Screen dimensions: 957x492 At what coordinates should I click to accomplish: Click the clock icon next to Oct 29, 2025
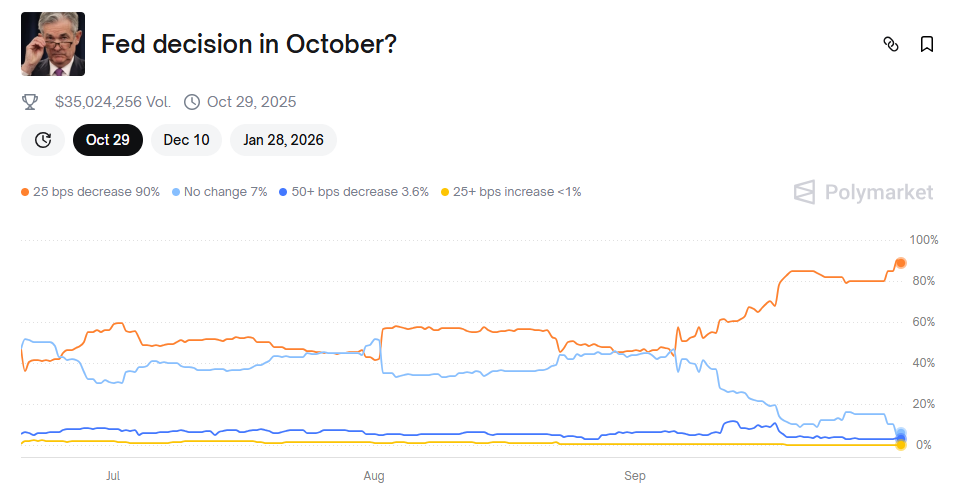click(x=192, y=102)
